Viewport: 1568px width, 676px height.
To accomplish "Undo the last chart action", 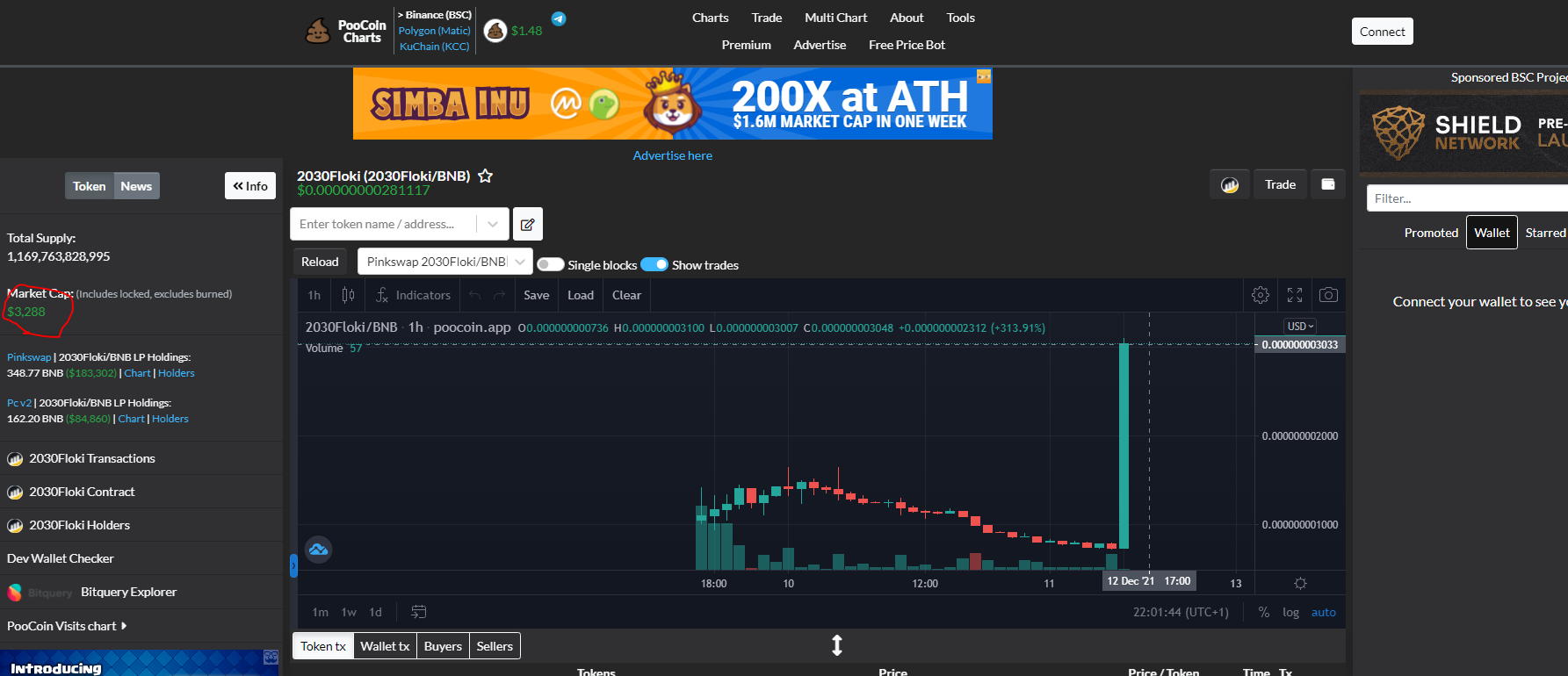I will (x=475, y=295).
